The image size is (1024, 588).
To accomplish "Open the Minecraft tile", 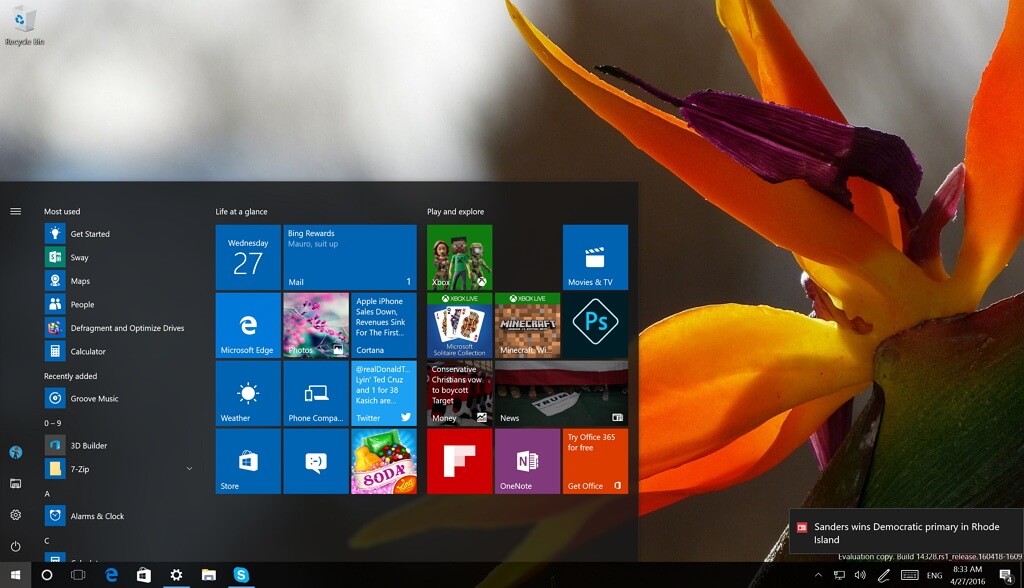I will pos(527,325).
